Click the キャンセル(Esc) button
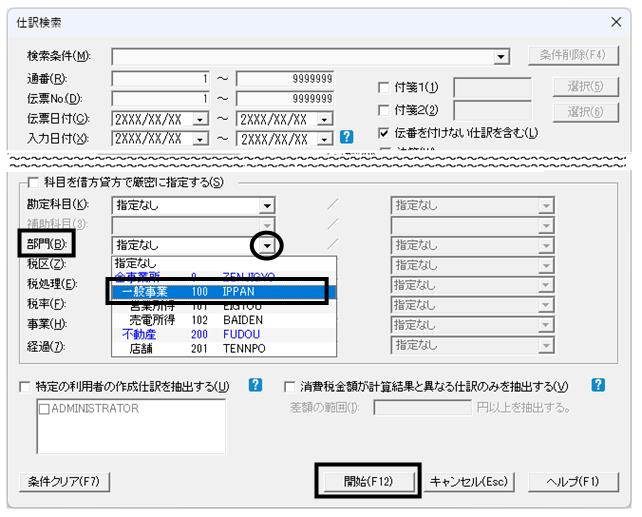The image size is (642, 517). [x=469, y=481]
